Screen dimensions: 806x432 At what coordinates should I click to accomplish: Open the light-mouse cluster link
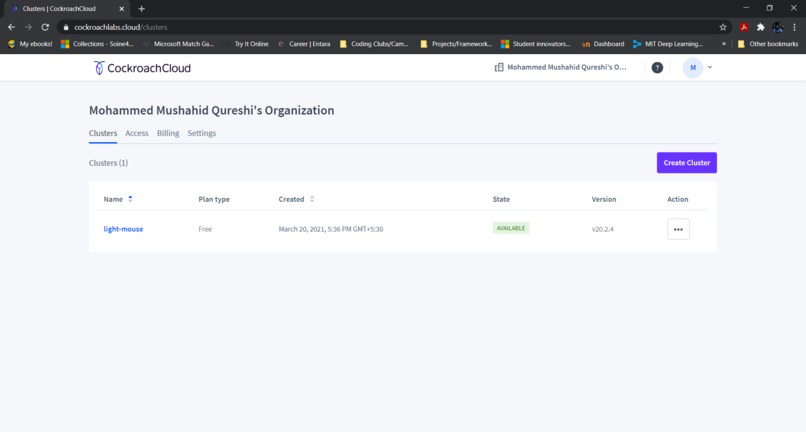tap(123, 229)
